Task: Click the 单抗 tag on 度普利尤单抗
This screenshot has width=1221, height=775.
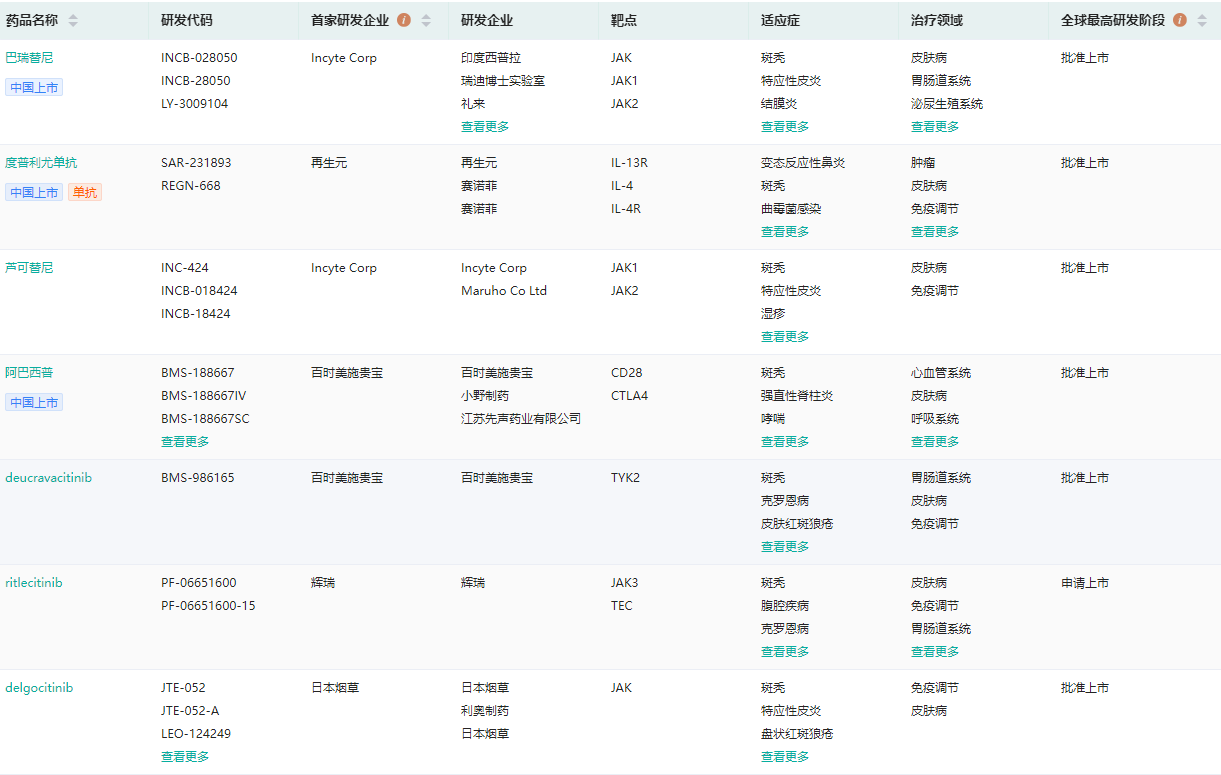Action: tap(85, 192)
